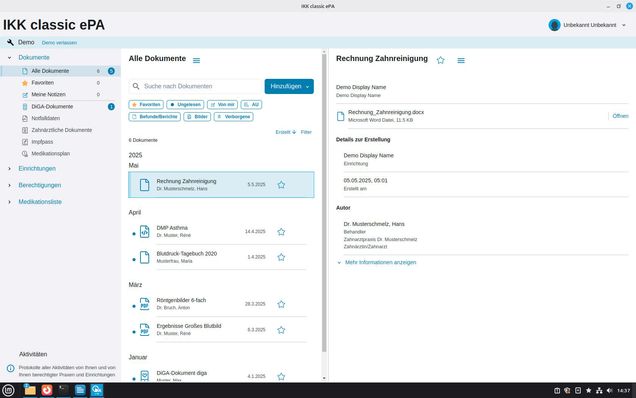Click the Filter link
Image resolution: width=636 pixels, height=398 pixels.
click(x=306, y=132)
